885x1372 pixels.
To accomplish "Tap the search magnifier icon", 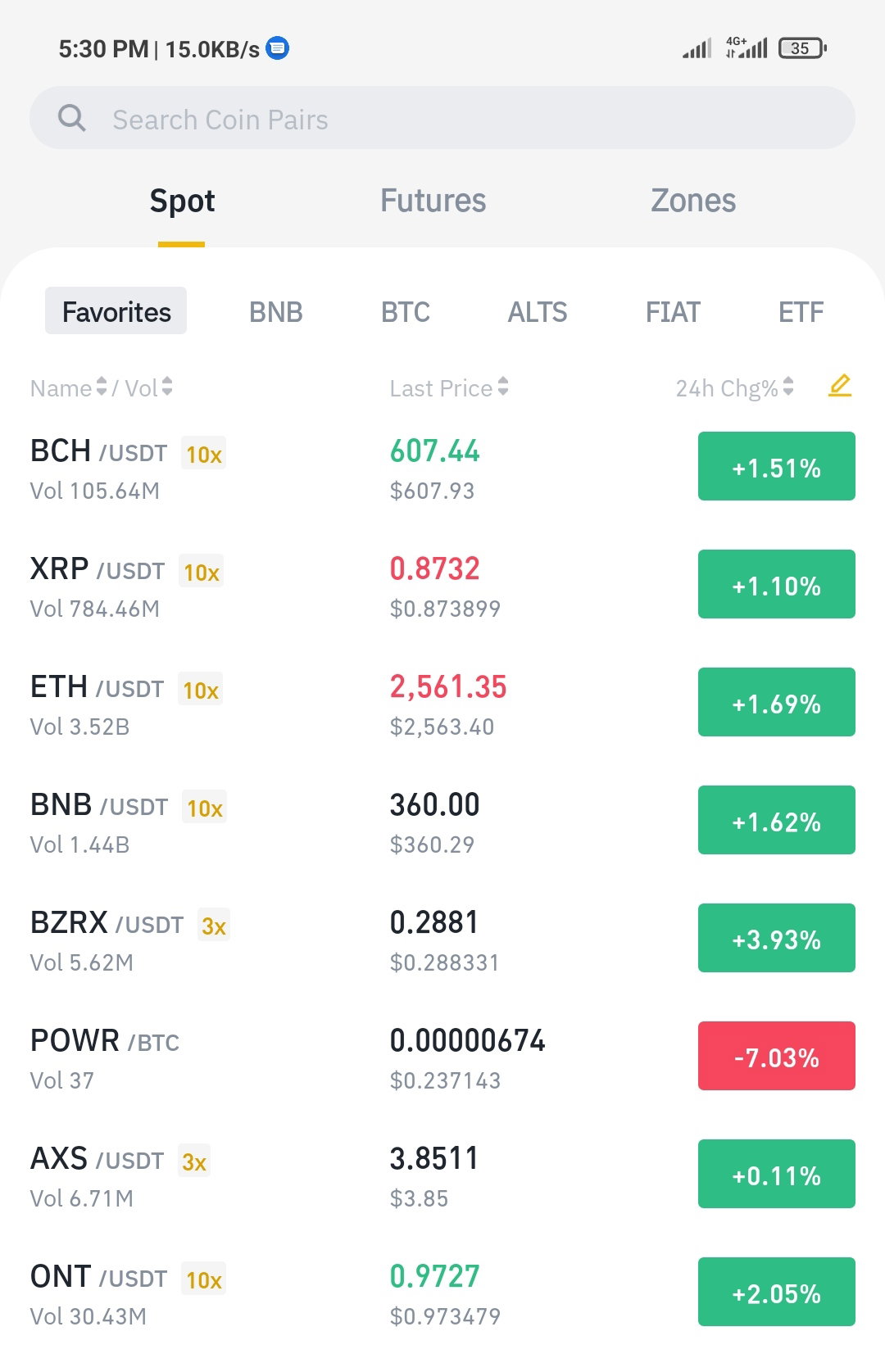I will pos(72,118).
